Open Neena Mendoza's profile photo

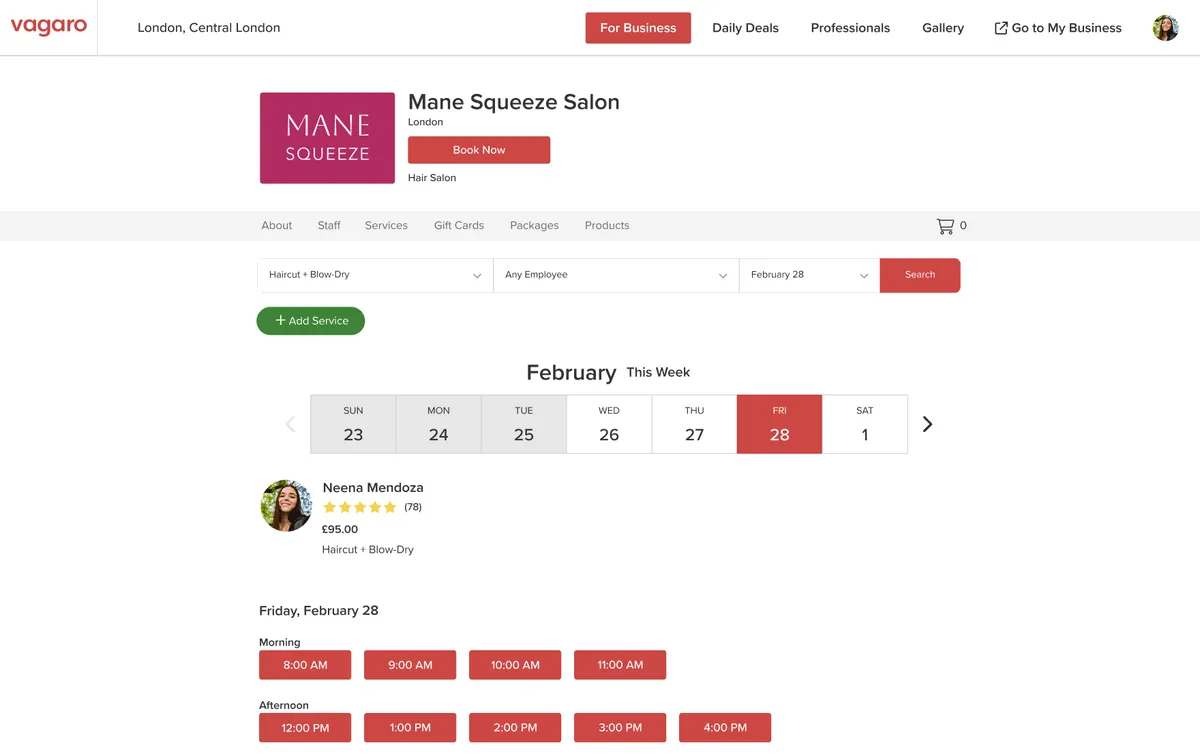286,505
